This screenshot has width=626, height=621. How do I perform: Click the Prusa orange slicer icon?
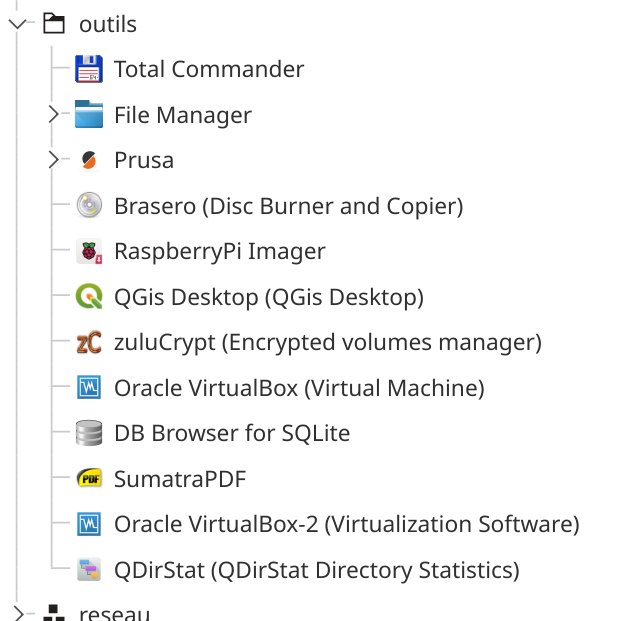89,160
